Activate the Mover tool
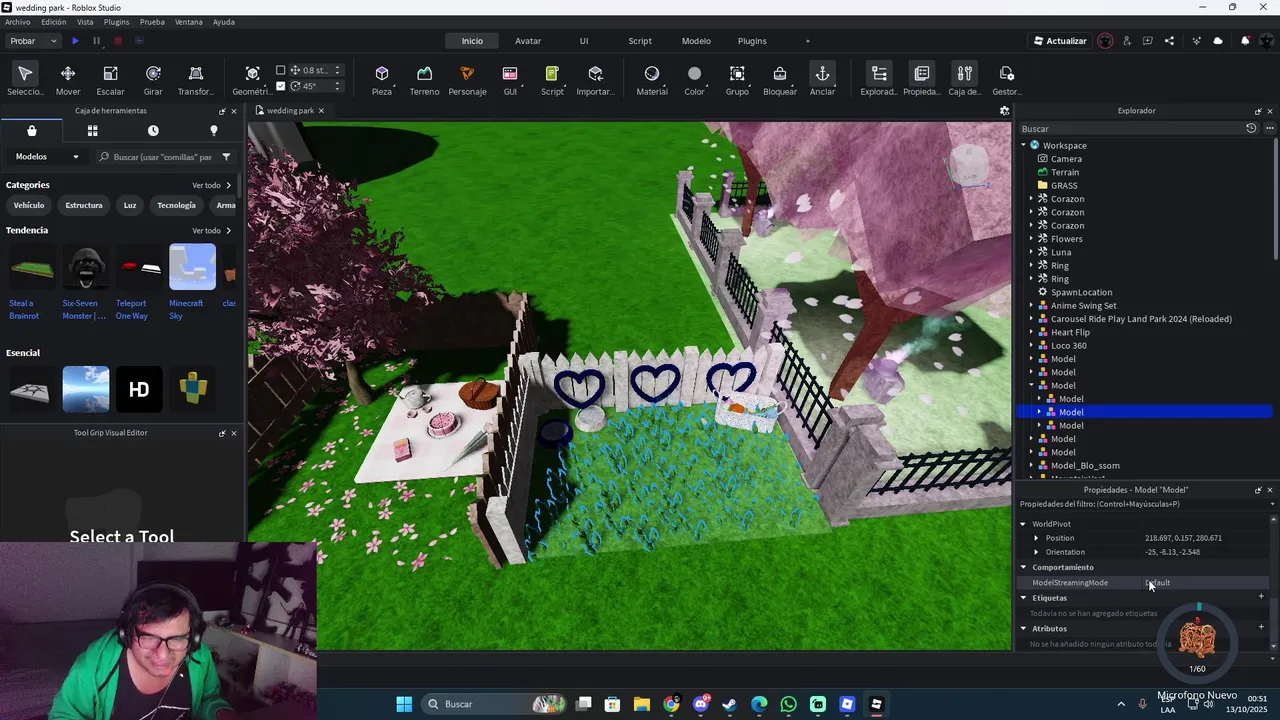1280x720 pixels. tap(68, 79)
